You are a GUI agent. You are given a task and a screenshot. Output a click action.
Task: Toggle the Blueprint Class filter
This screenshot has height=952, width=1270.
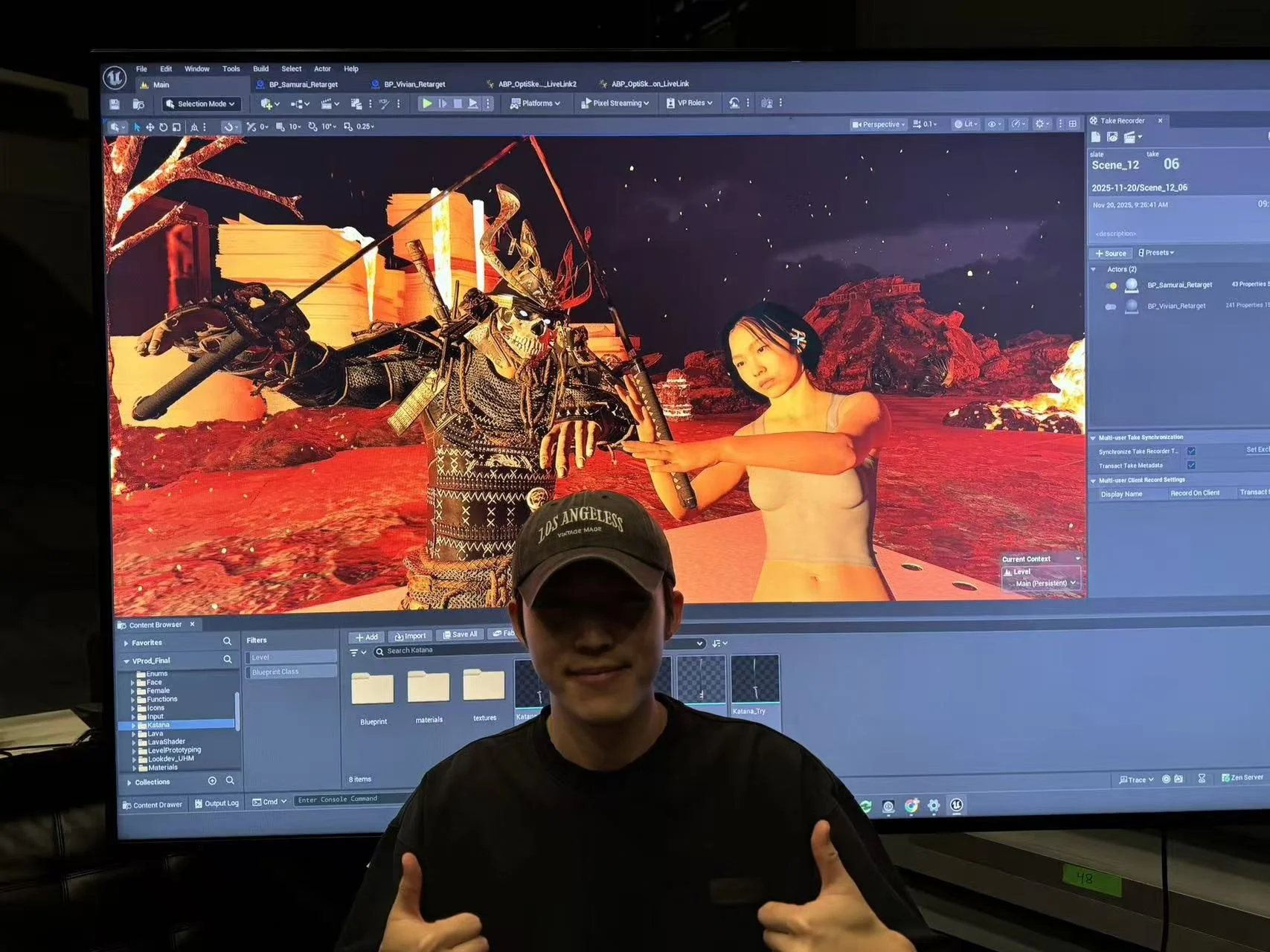pos(291,672)
